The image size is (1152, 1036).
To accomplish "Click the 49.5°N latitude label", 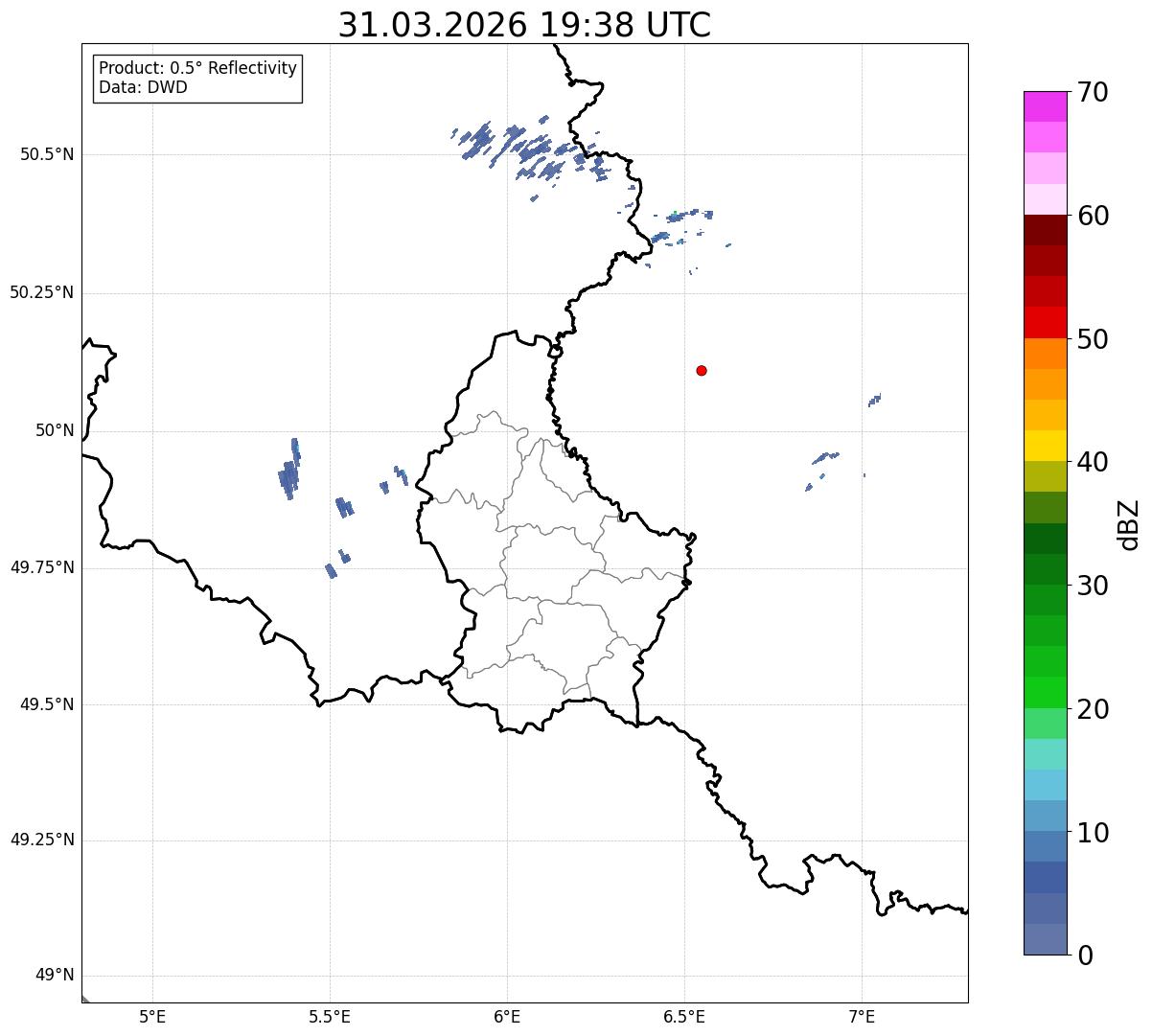I will tap(47, 704).
